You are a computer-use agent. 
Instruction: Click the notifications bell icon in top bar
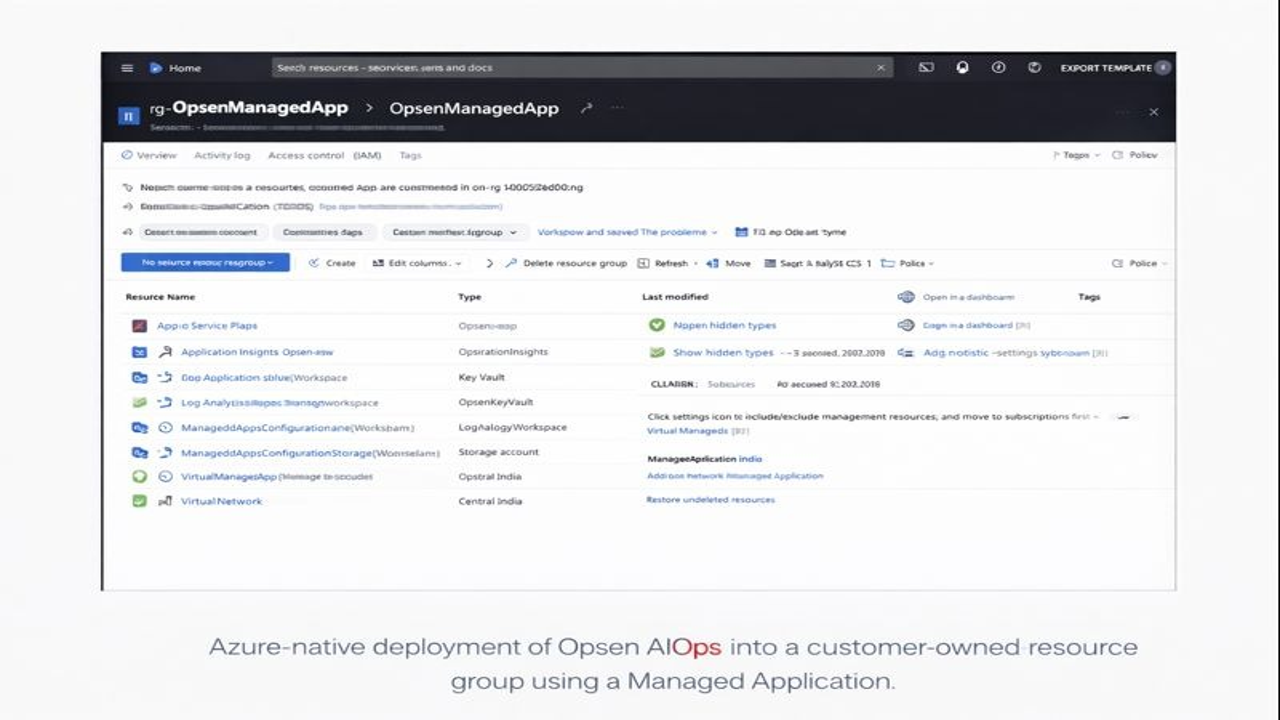tap(962, 68)
